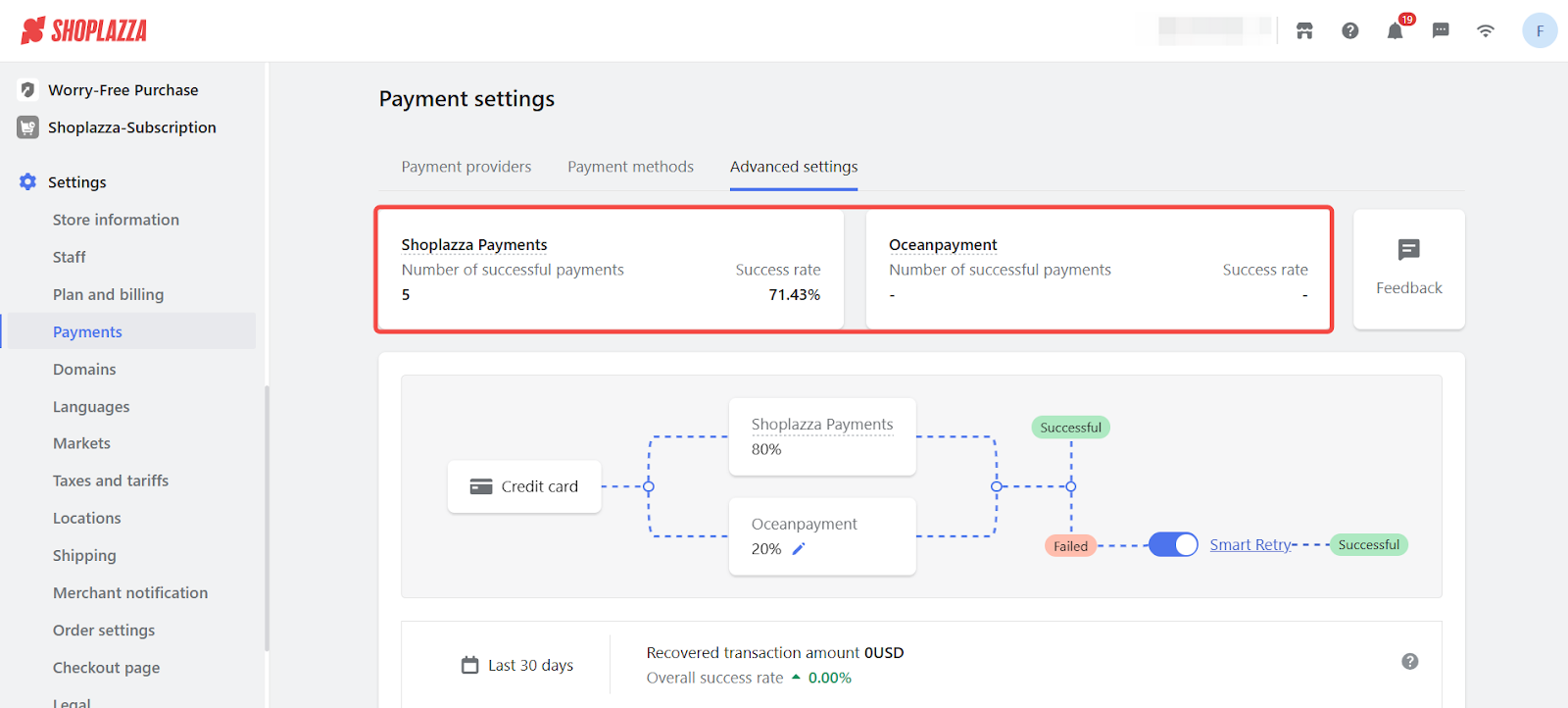The height and width of the screenshot is (708, 1568).
Task: Open Taxes and tariffs settings
Action: (111, 480)
